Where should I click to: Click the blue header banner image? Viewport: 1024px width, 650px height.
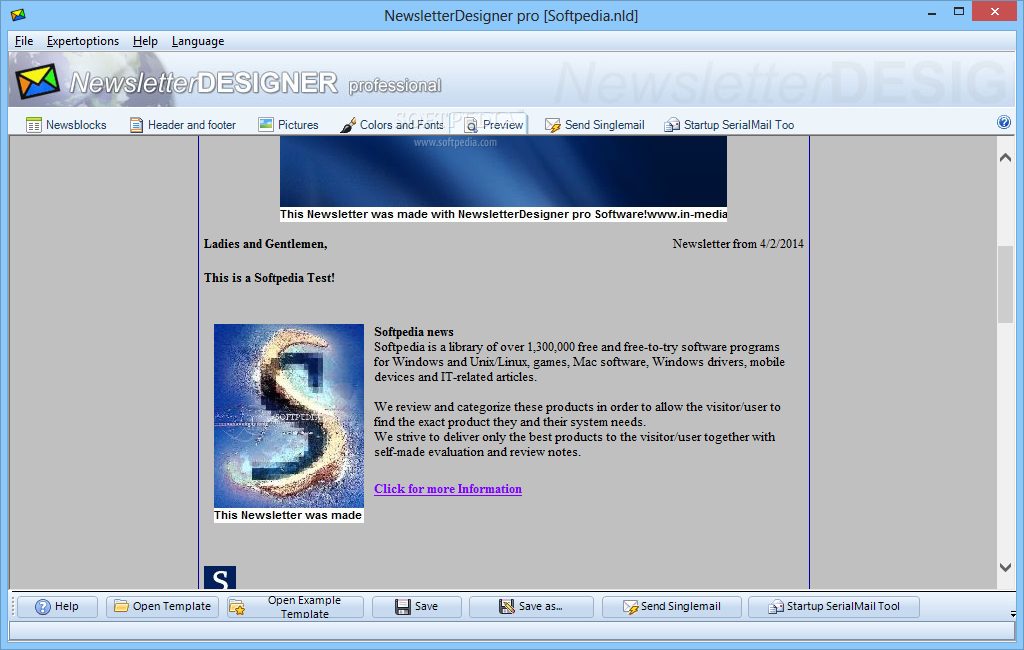(503, 171)
